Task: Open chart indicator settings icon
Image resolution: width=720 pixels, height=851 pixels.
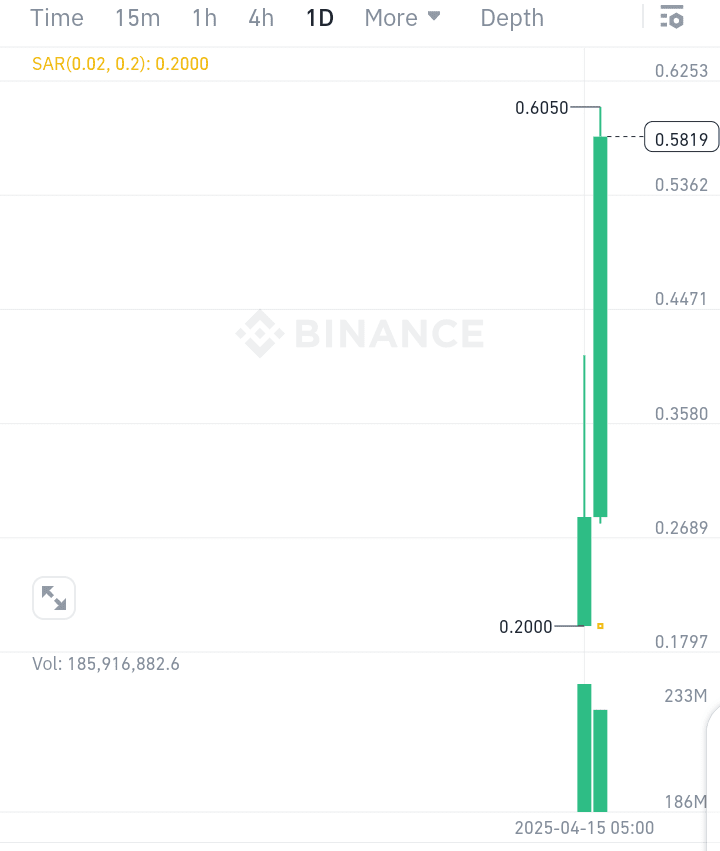Action: pos(672,17)
